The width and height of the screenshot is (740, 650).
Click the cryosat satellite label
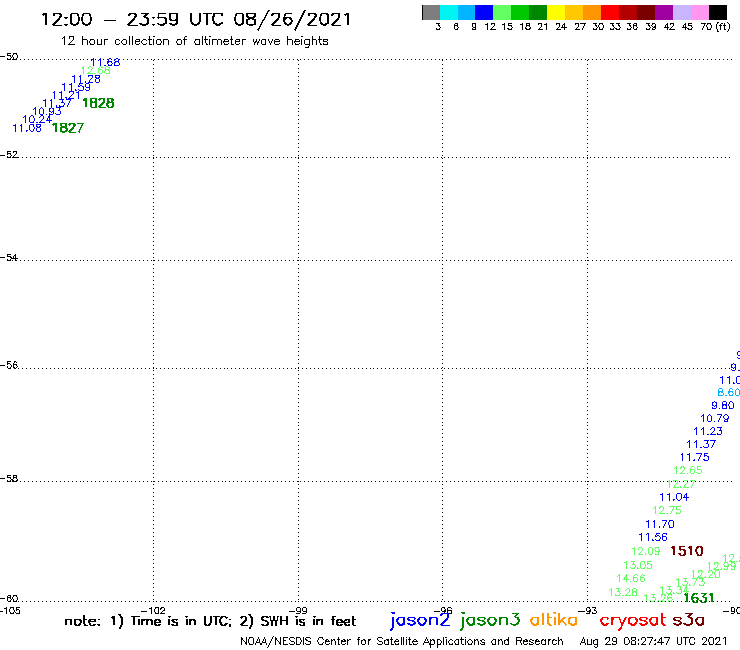pyautogui.click(x=633, y=621)
